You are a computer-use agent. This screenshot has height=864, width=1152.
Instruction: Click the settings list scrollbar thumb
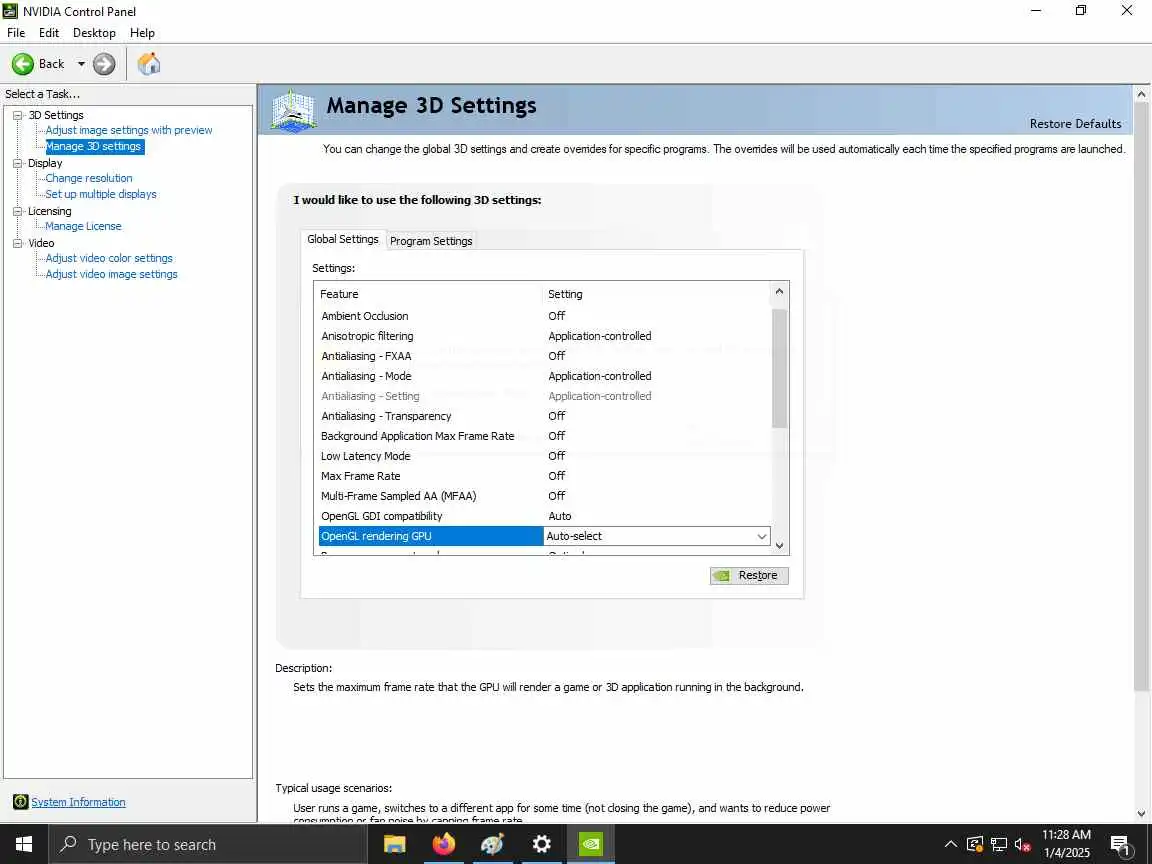pos(780,368)
